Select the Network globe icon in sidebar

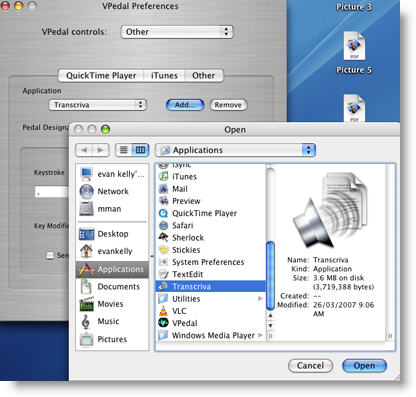[x=87, y=191]
